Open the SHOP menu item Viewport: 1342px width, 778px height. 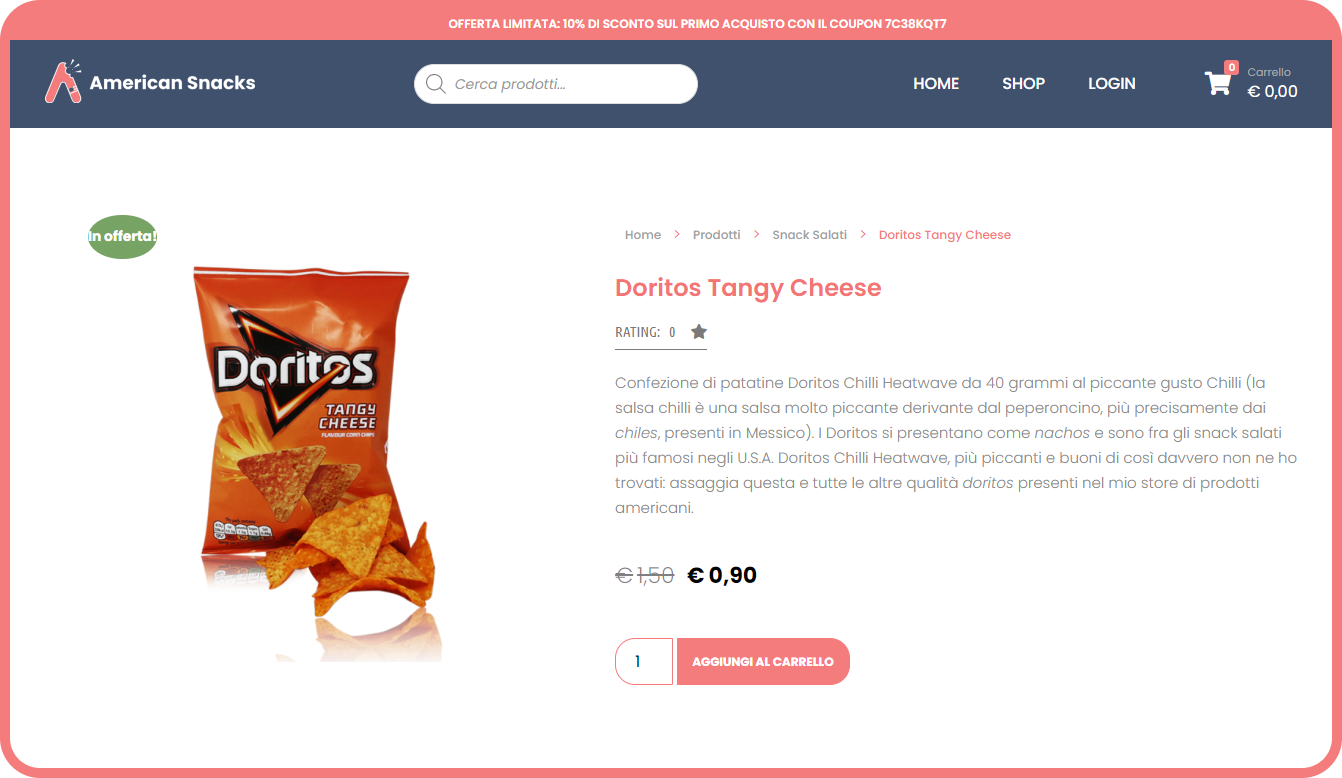(1024, 84)
